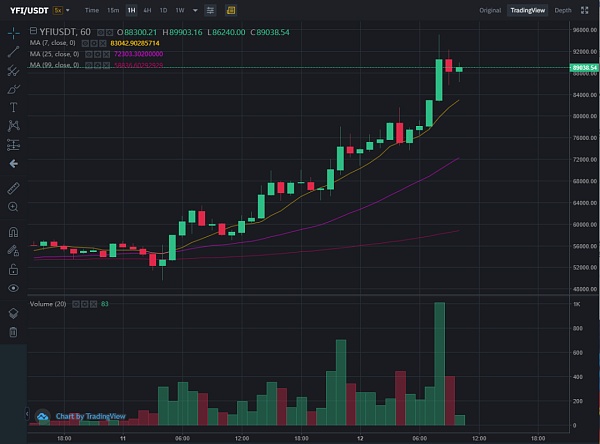Choose the ruler measure tool
600x444 pixels.
pyautogui.click(x=13, y=188)
